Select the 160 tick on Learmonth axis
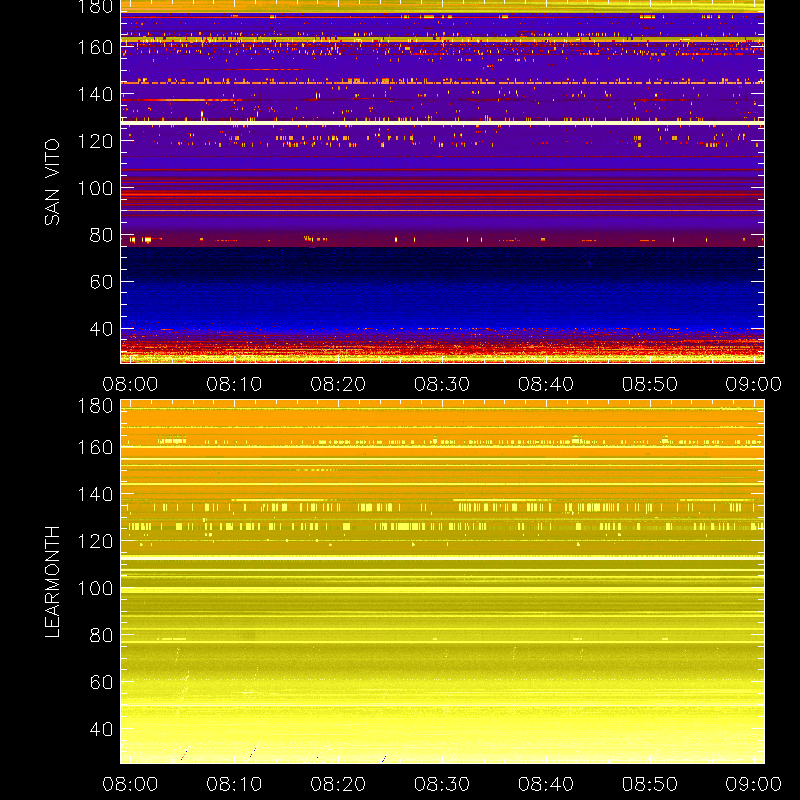Viewport: 800px width, 800px height. click(x=95, y=447)
